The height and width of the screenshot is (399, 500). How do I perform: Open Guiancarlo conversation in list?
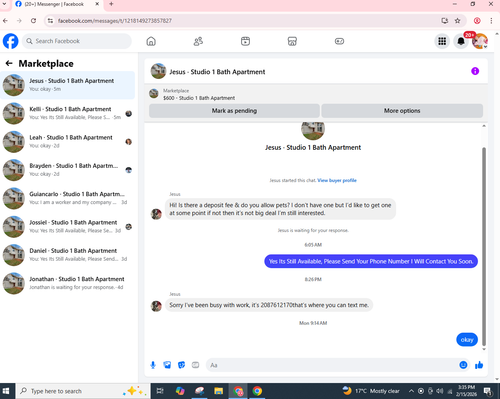(68, 198)
